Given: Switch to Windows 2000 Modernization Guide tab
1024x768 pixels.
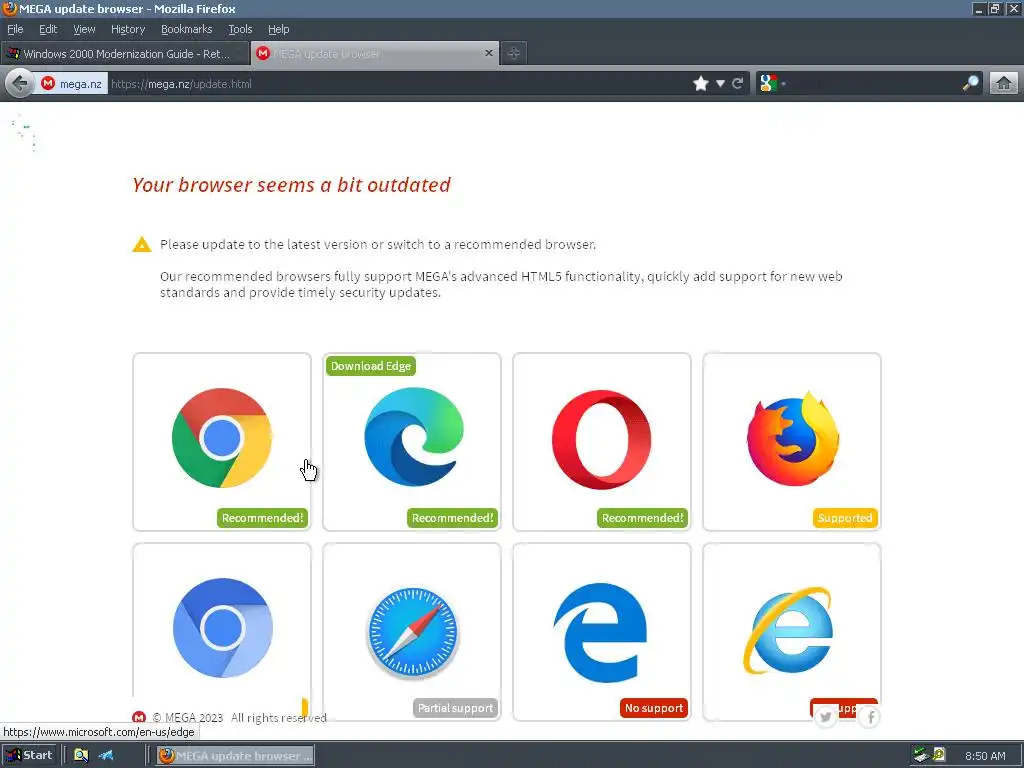Looking at the screenshot, I should point(125,54).
